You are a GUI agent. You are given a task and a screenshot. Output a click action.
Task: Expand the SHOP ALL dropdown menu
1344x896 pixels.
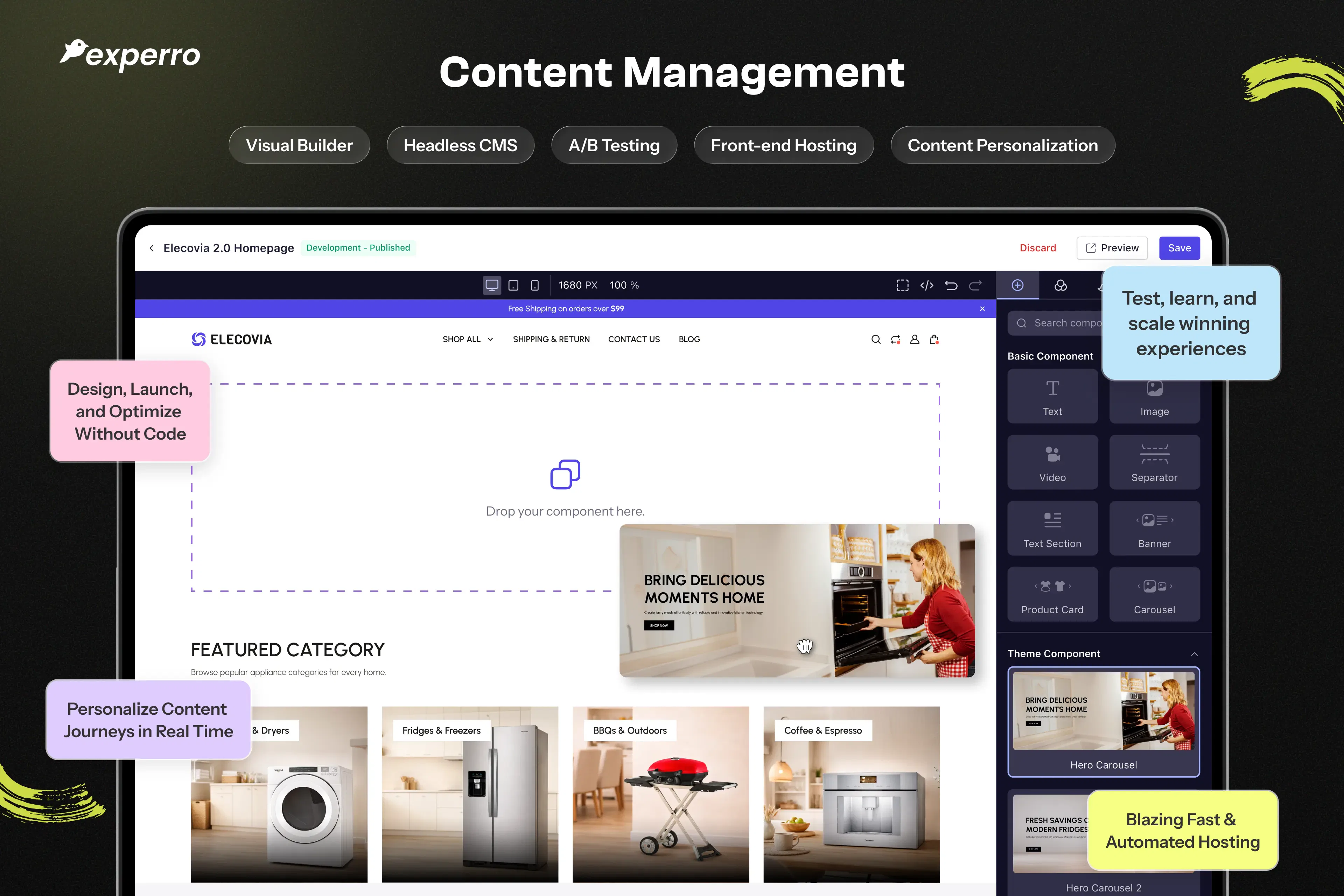(x=468, y=339)
